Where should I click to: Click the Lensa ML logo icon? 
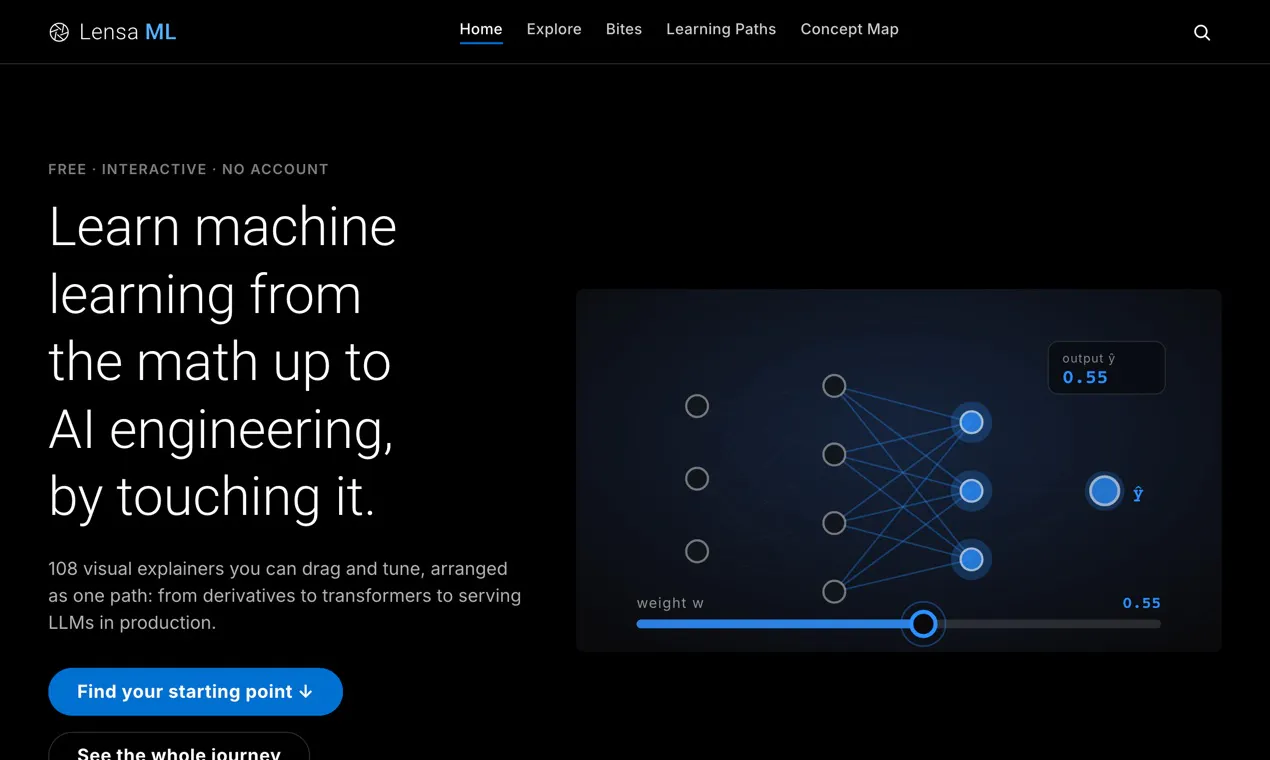click(59, 32)
